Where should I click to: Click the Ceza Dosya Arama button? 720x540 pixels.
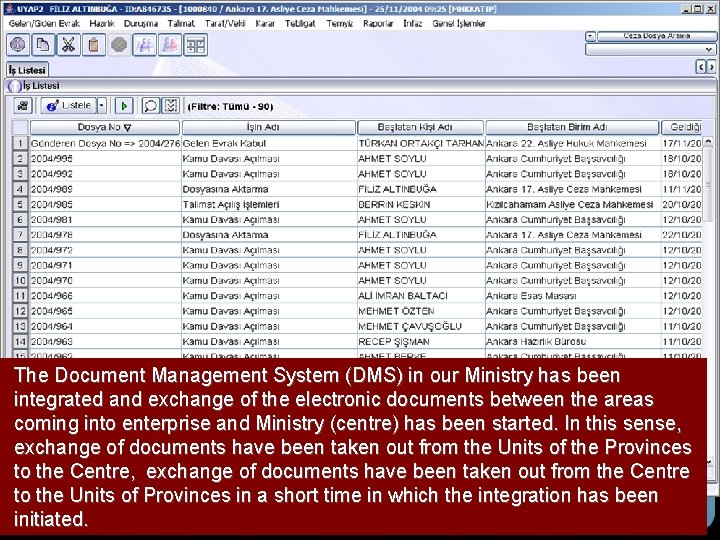(656, 36)
